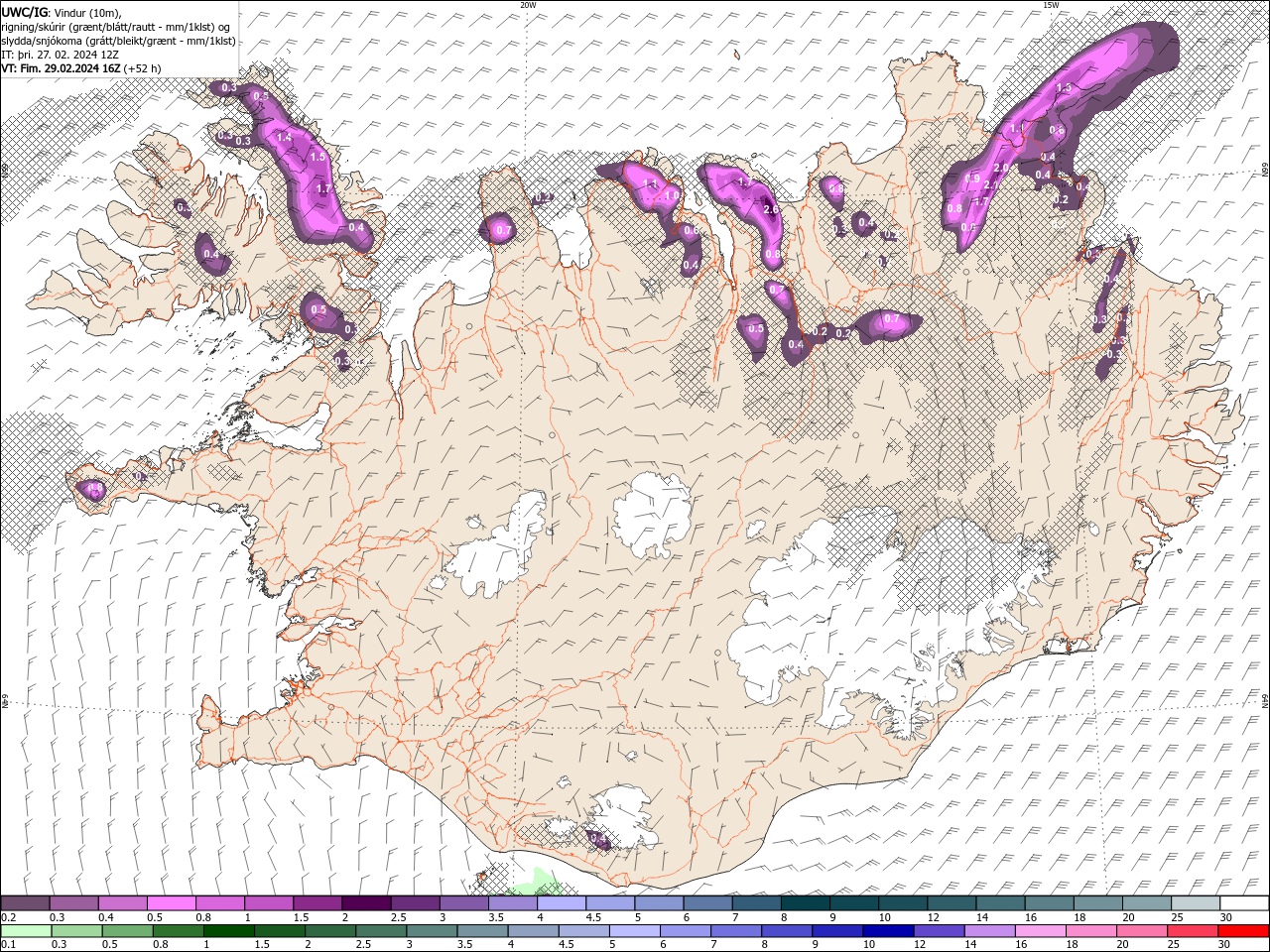Click the violet 14–16 rain legend swatch
This screenshot has height=952, width=1270.
coord(989,931)
